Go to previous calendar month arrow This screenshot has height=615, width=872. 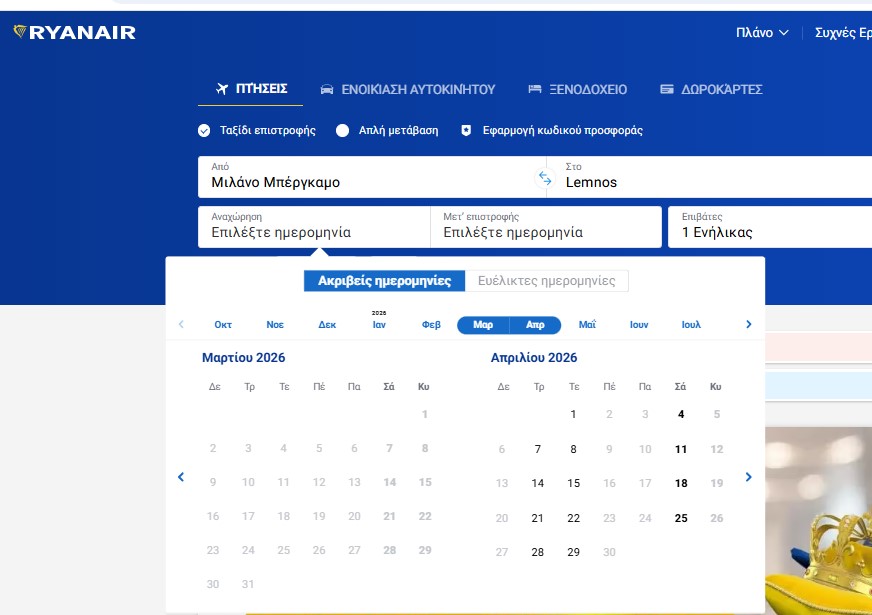click(181, 477)
